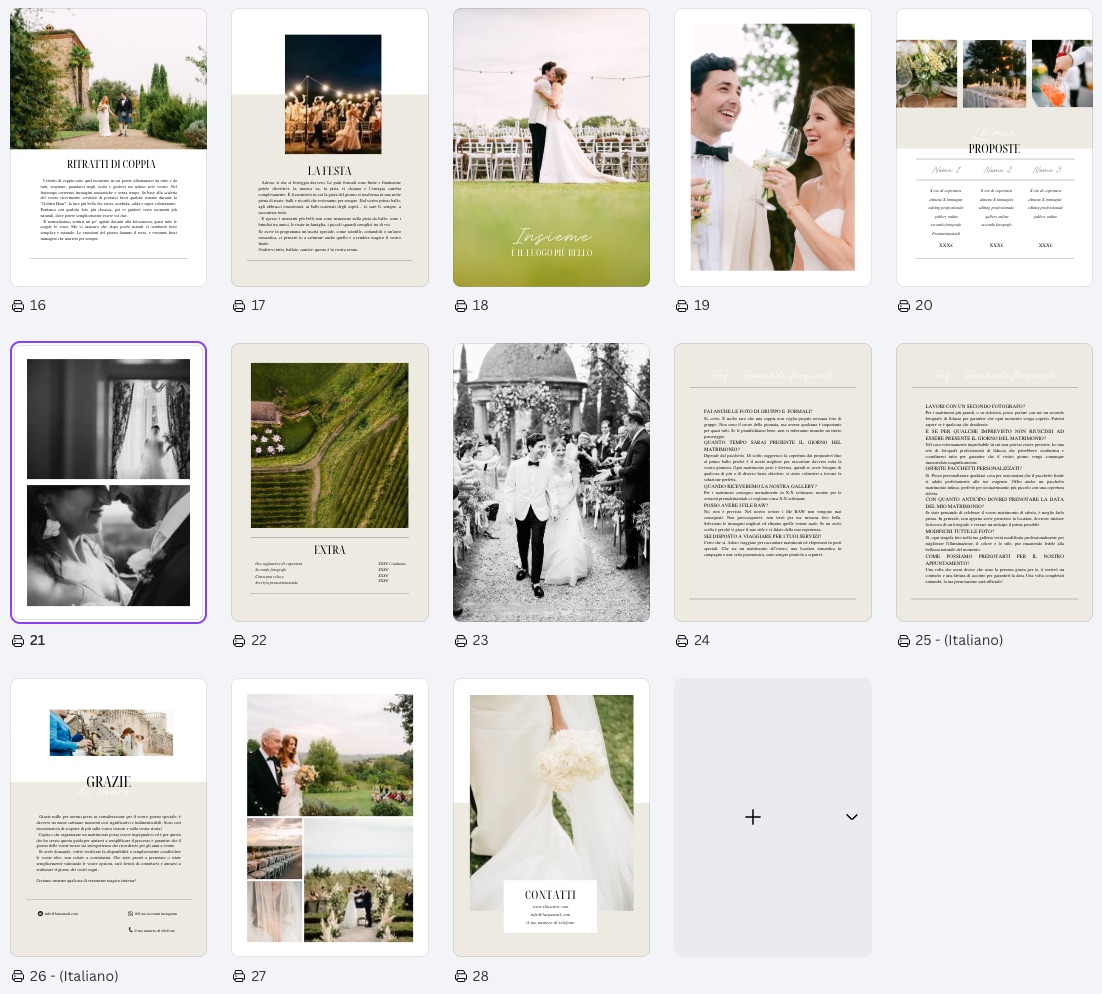1102x994 pixels.
Task: Click the page icon beside number 28
Action: (x=461, y=976)
